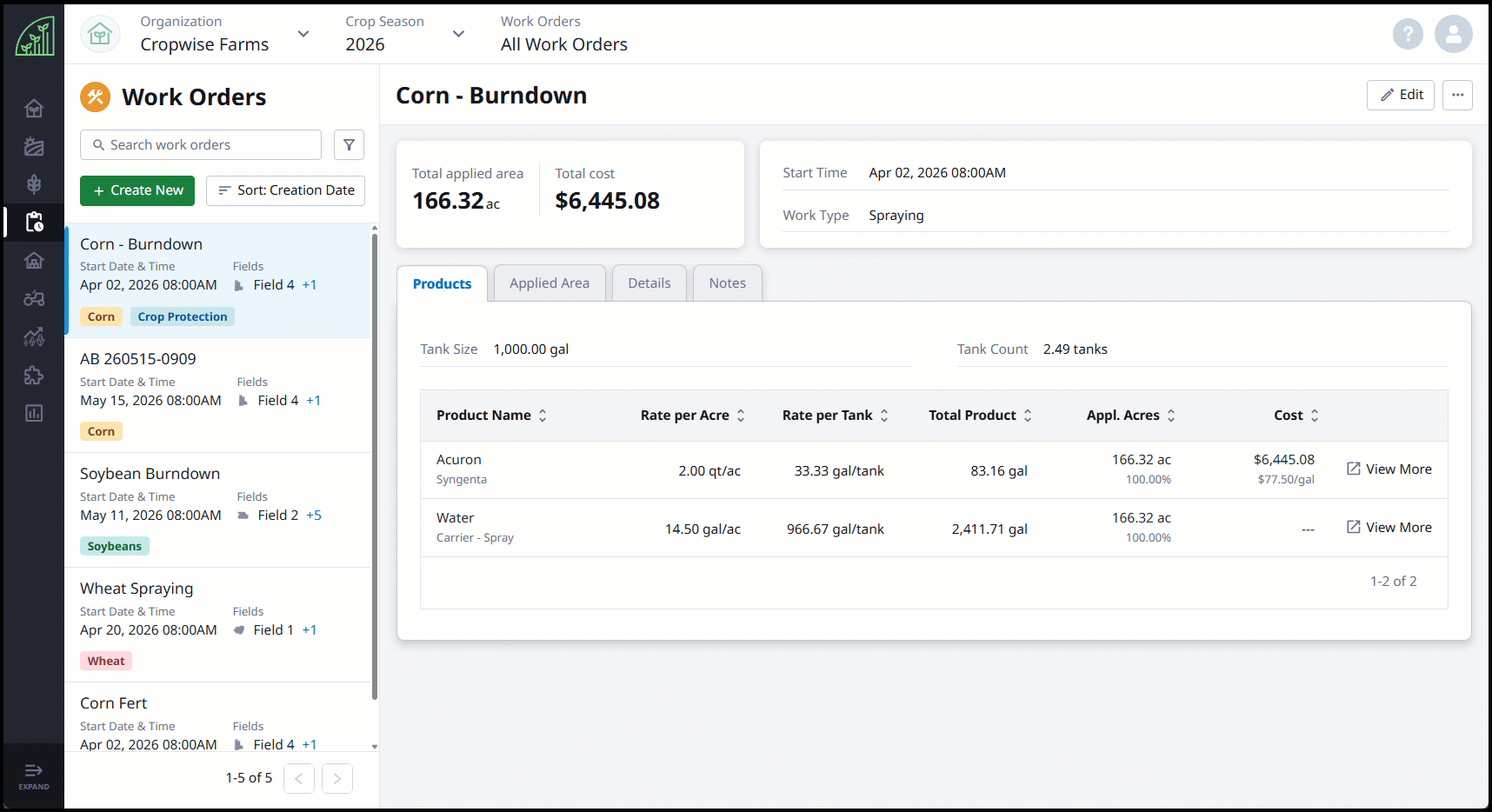Switch to the Products tab

(x=442, y=283)
